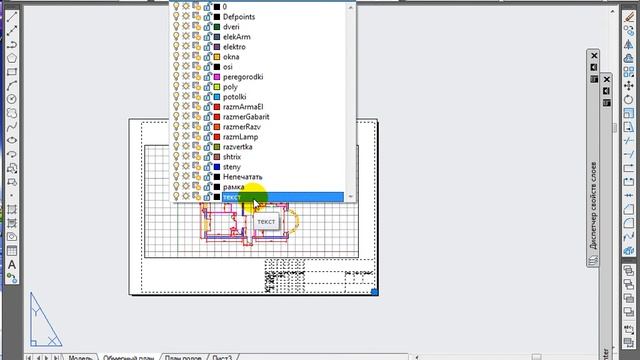
Task: Open the Table tool
Action: pyautogui.click(x=11, y=251)
